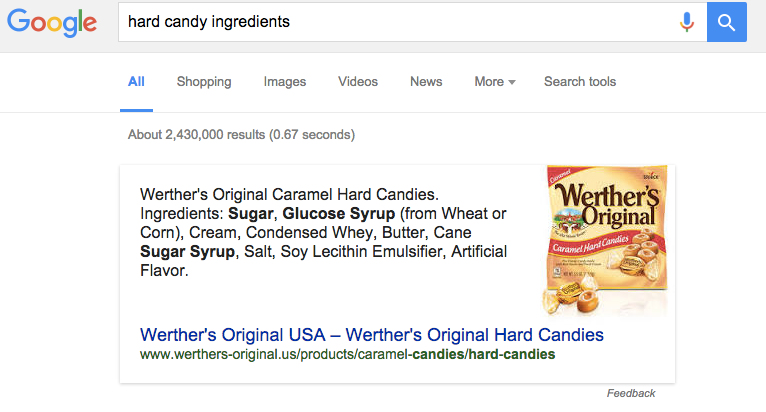Click the 'About 2,430,000 results' text

tap(242, 134)
